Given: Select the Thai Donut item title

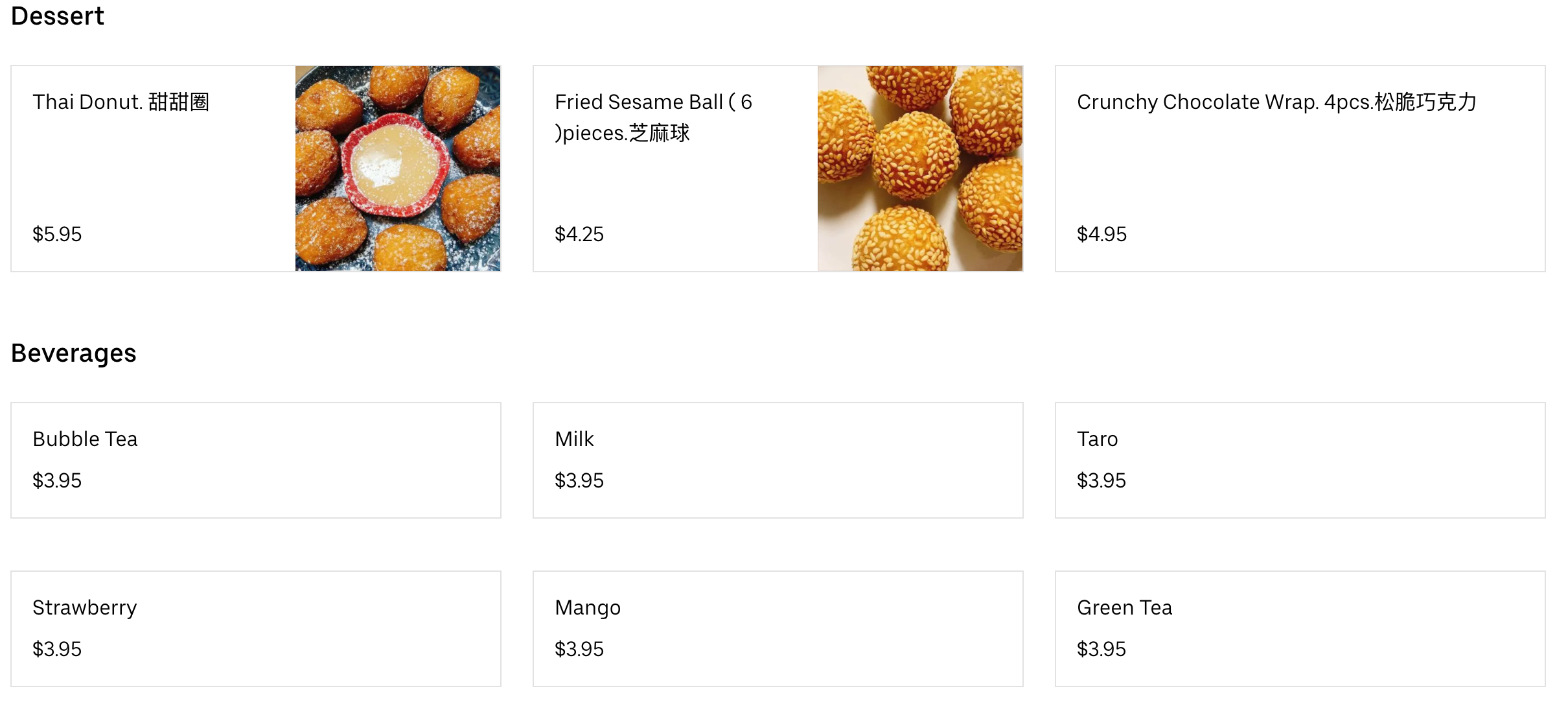Looking at the screenshot, I should (121, 102).
